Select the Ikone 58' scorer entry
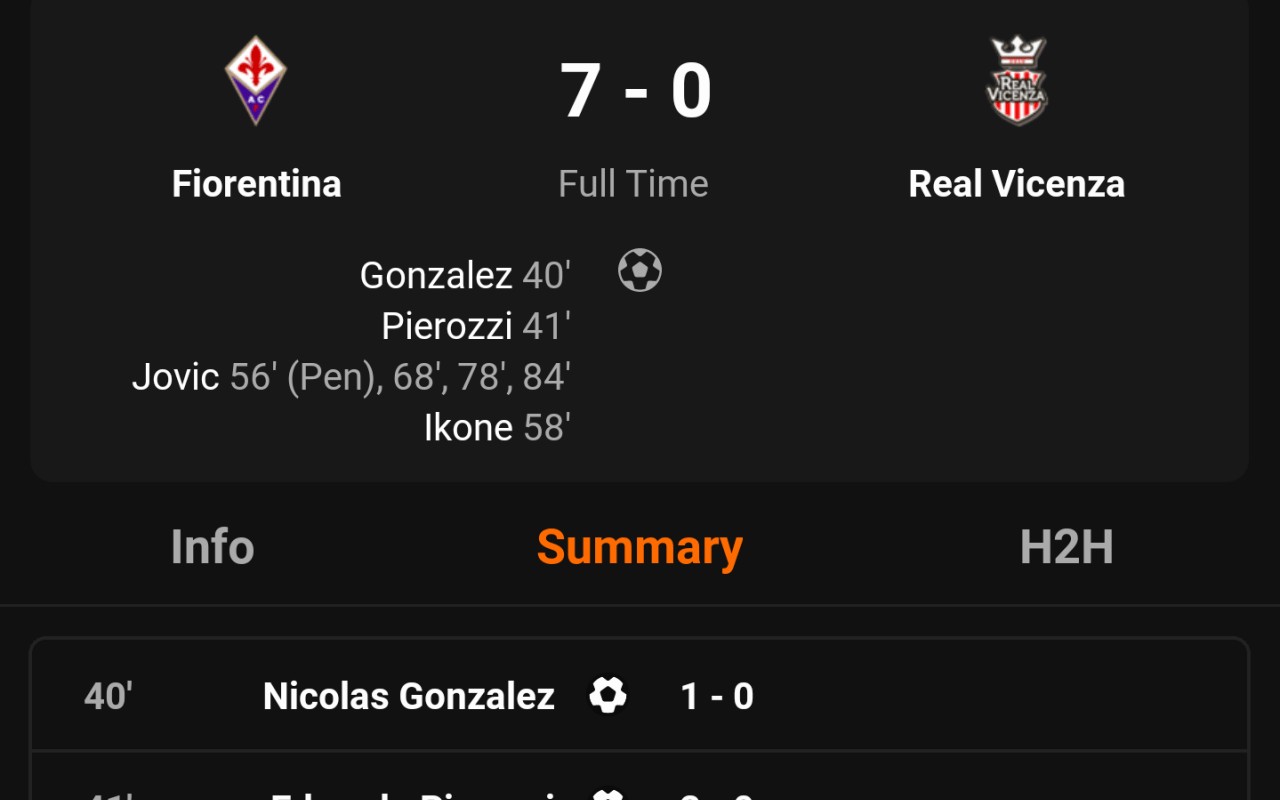Image resolution: width=1280 pixels, height=800 pixels. (496, 428)
